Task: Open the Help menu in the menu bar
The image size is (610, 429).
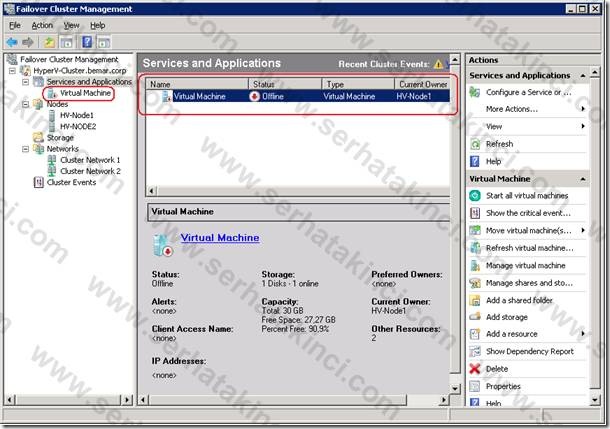Action: [x=98, y=26]
